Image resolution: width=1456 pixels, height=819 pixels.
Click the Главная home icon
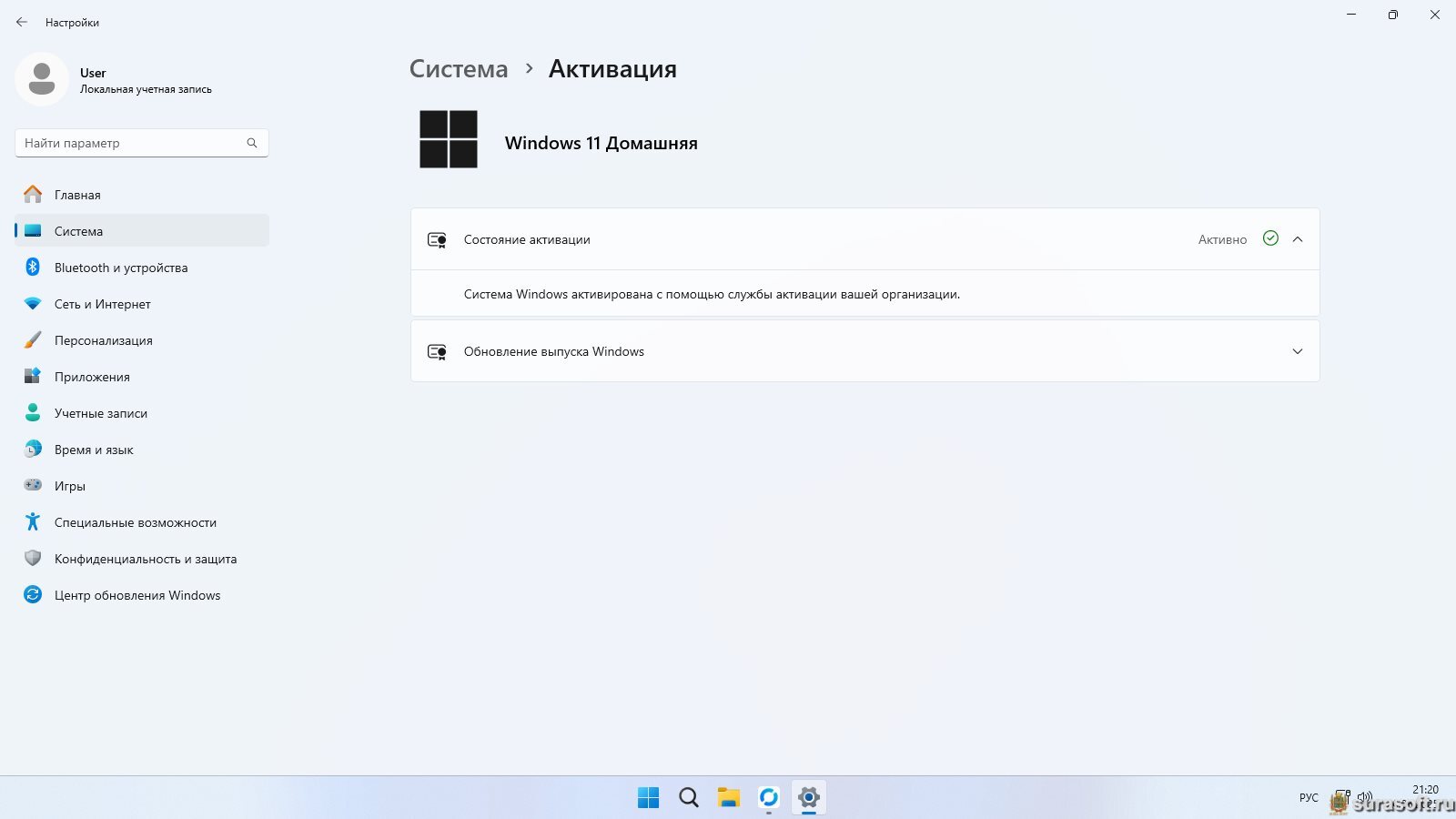click(x=33, y=194)
